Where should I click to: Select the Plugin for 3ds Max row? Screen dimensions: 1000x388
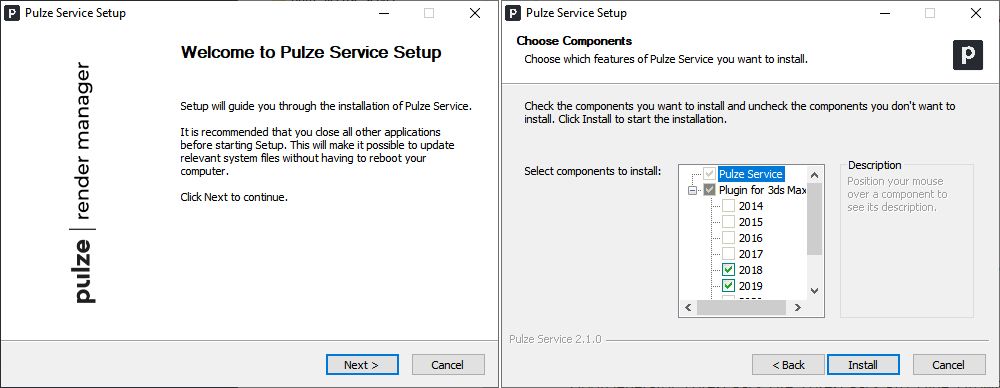(x=763, y=190)
